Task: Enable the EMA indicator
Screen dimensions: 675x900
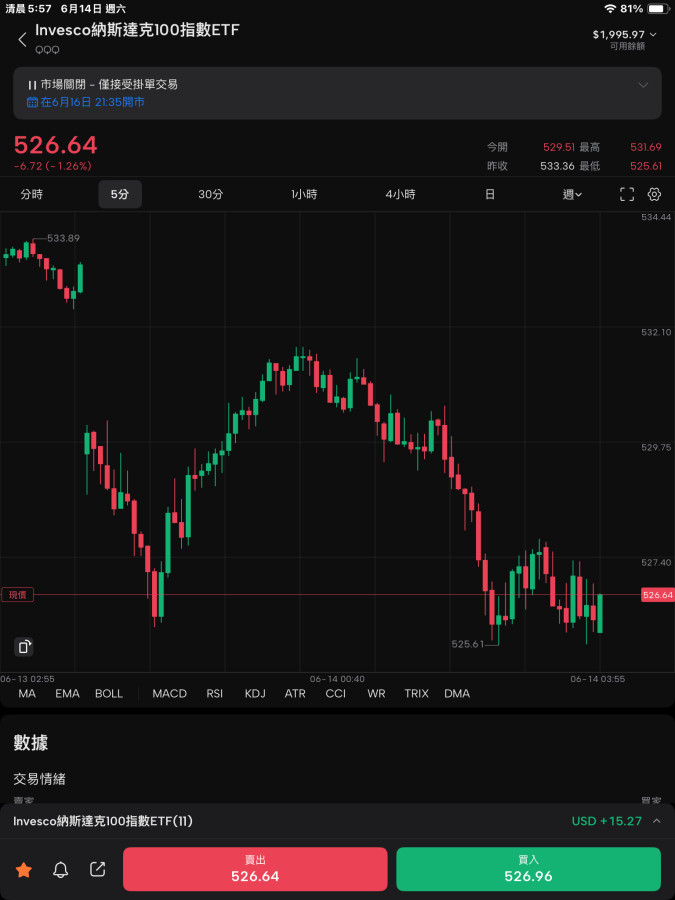Action: (67, 693)
